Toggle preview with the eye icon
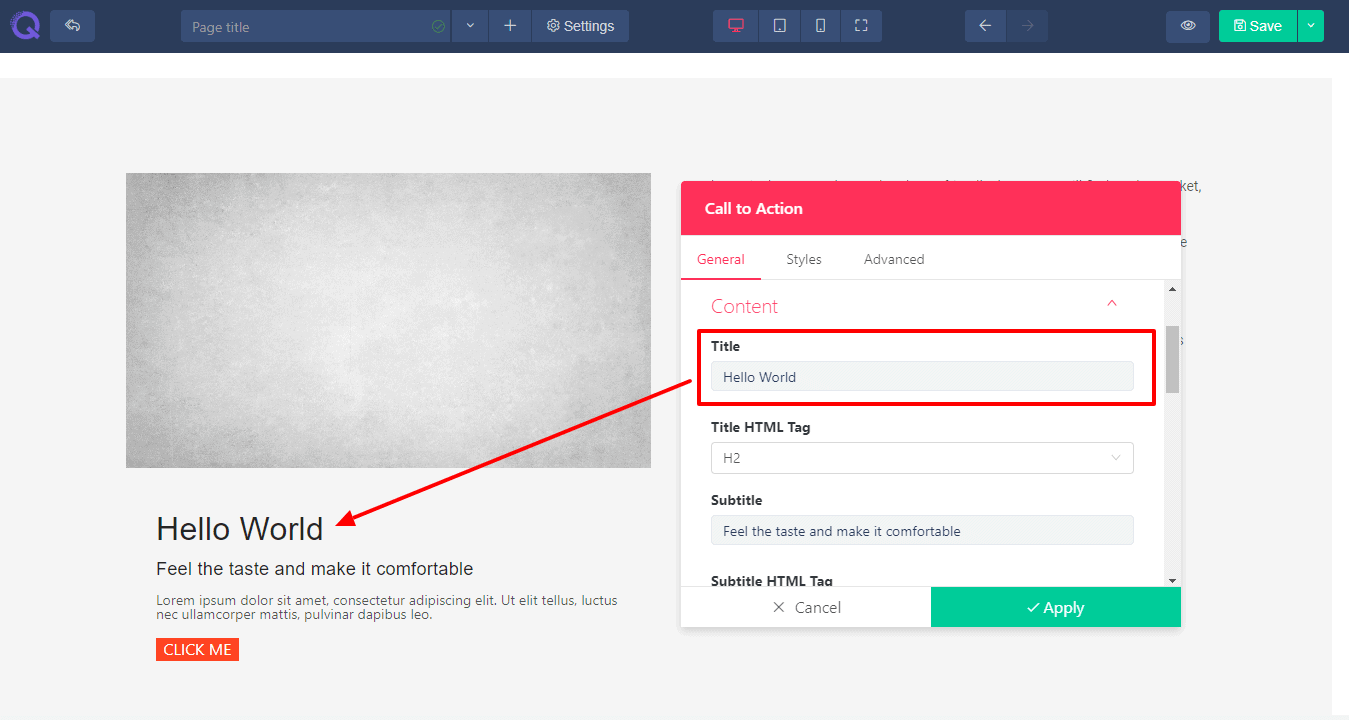The width and height of the screenshot is (1349, 720). 1188,26
